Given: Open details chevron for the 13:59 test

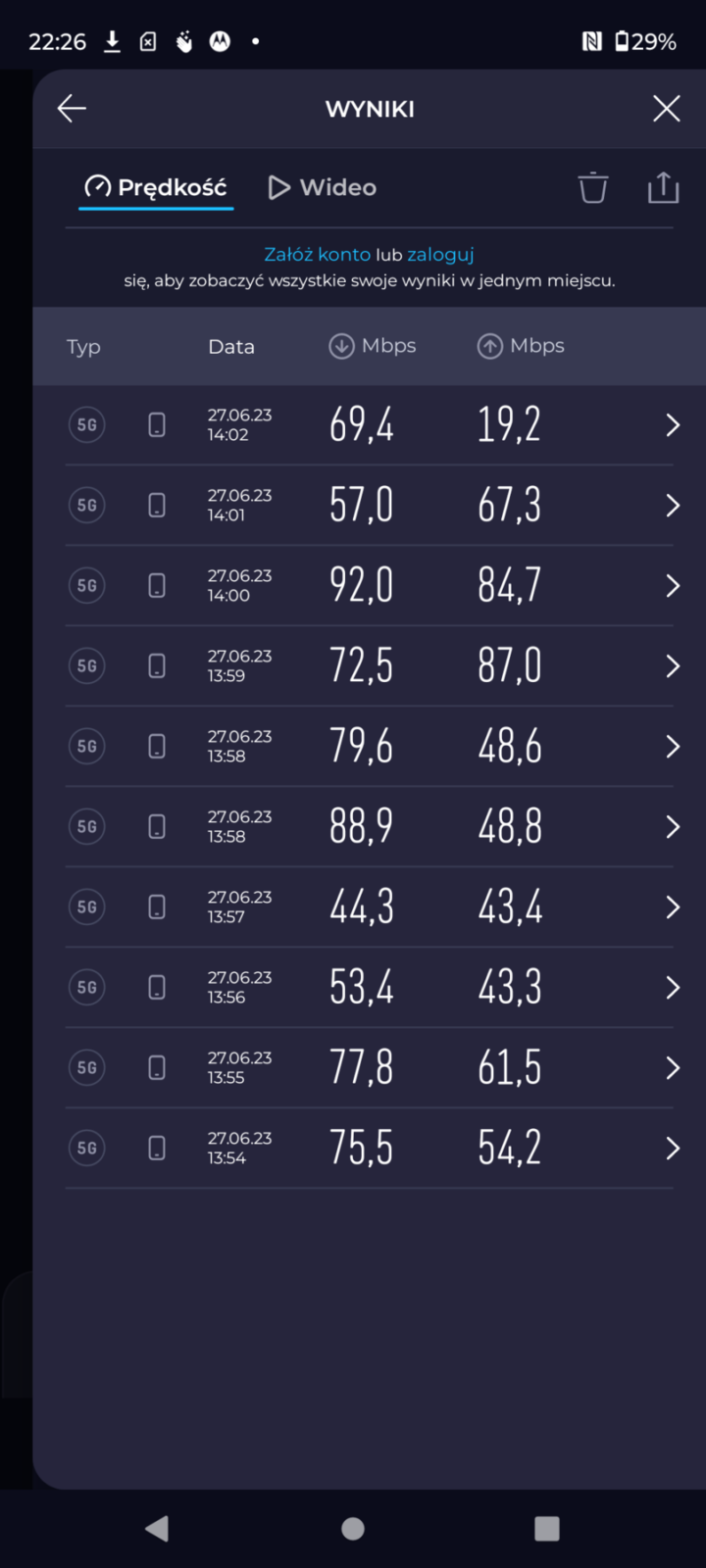Looking at the screenshot, I should 673,666.
